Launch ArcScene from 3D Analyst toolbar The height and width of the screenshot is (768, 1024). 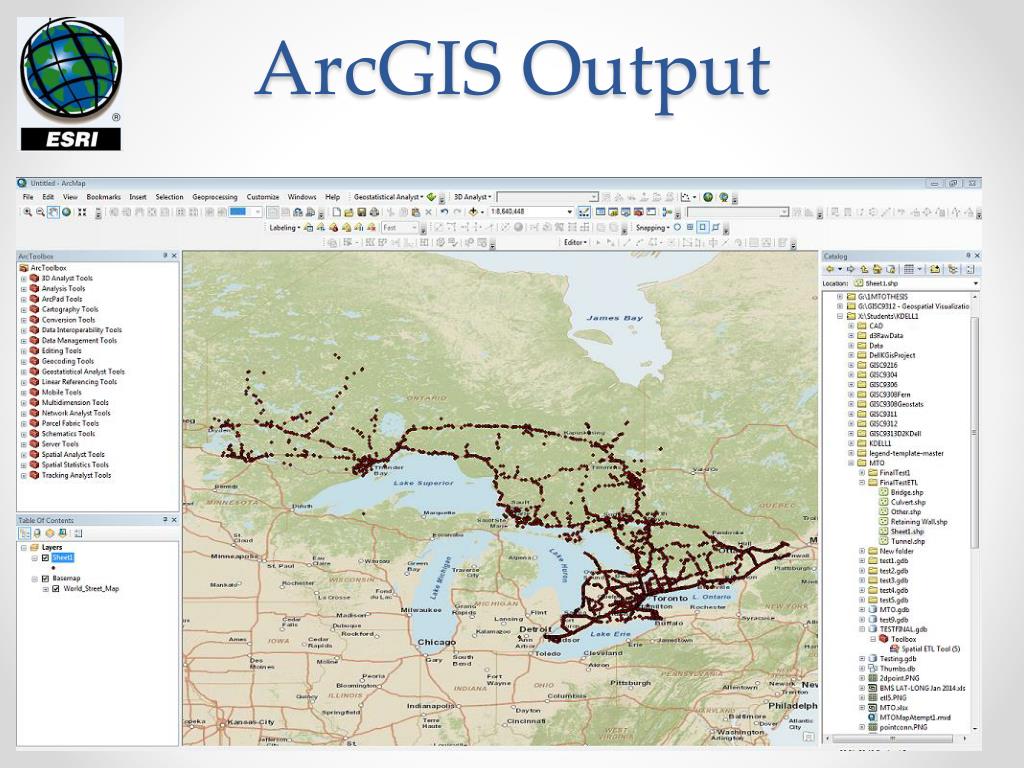pyautogui.click(x=724, y=197)
